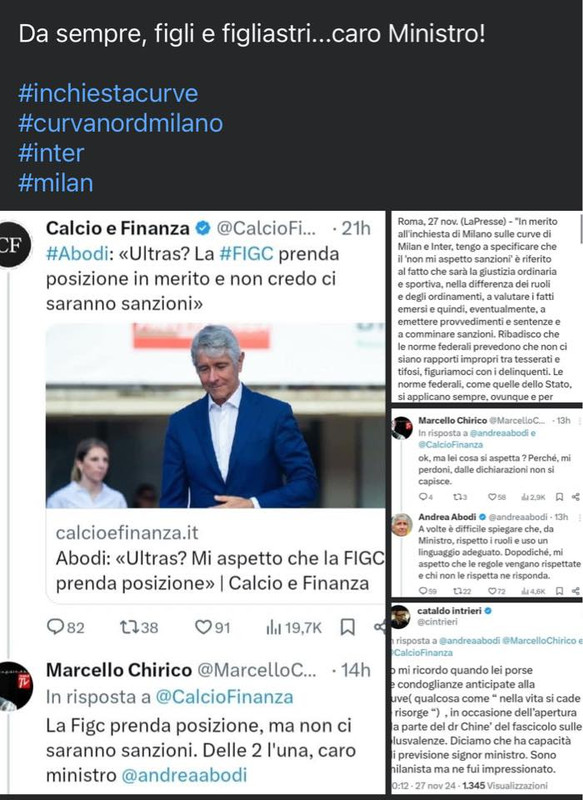Open the #Abodi hashtag in tweet
This screenshot has height=800, width=583.
click(78, 254)
